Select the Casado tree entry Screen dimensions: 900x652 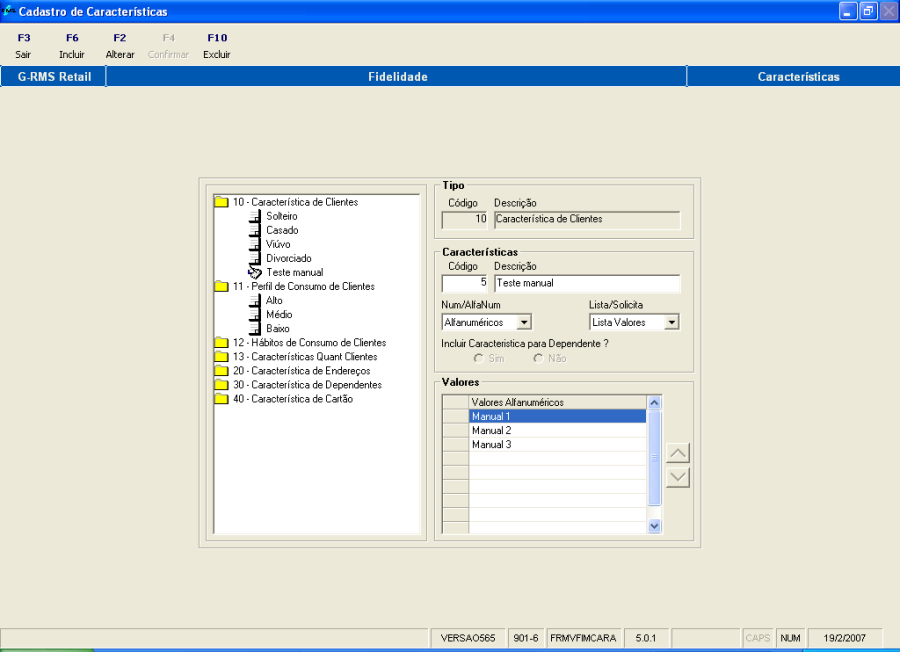pyautogui.click(x=282, y=230)
